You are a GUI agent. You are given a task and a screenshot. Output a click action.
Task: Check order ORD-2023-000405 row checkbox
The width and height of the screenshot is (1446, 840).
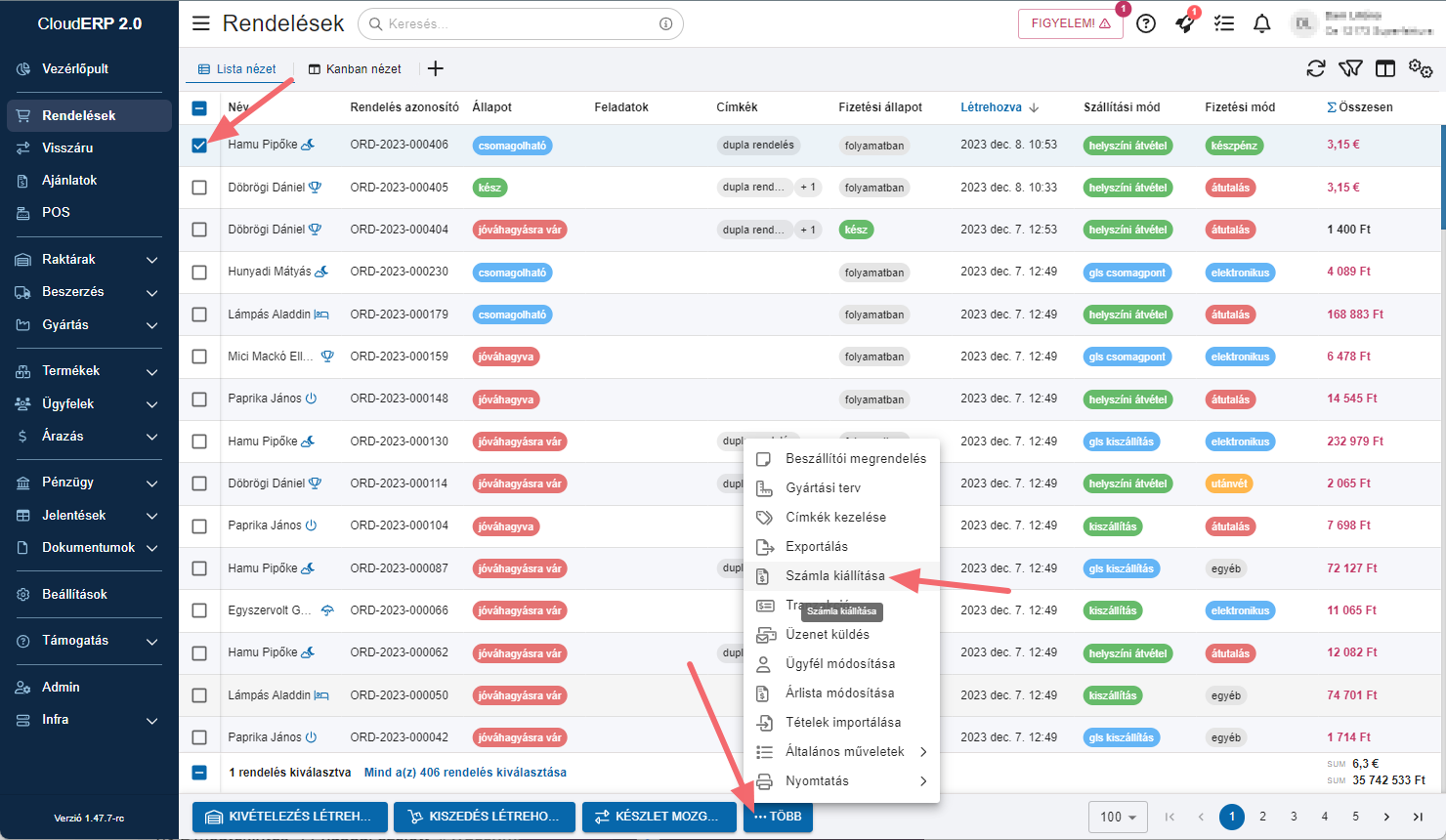(x=199, y=188)
